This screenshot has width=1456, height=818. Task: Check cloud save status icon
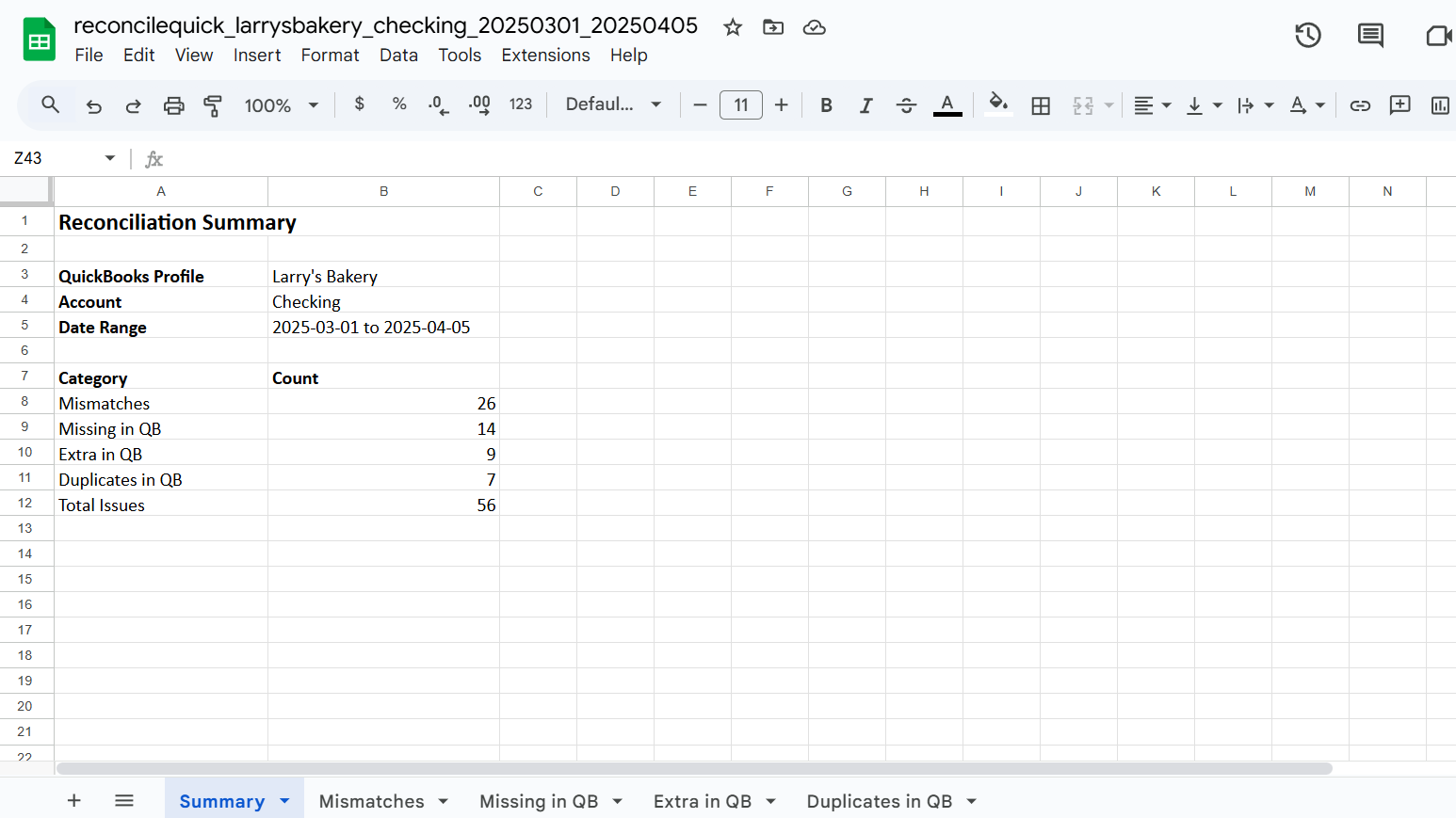click(815, 27)
